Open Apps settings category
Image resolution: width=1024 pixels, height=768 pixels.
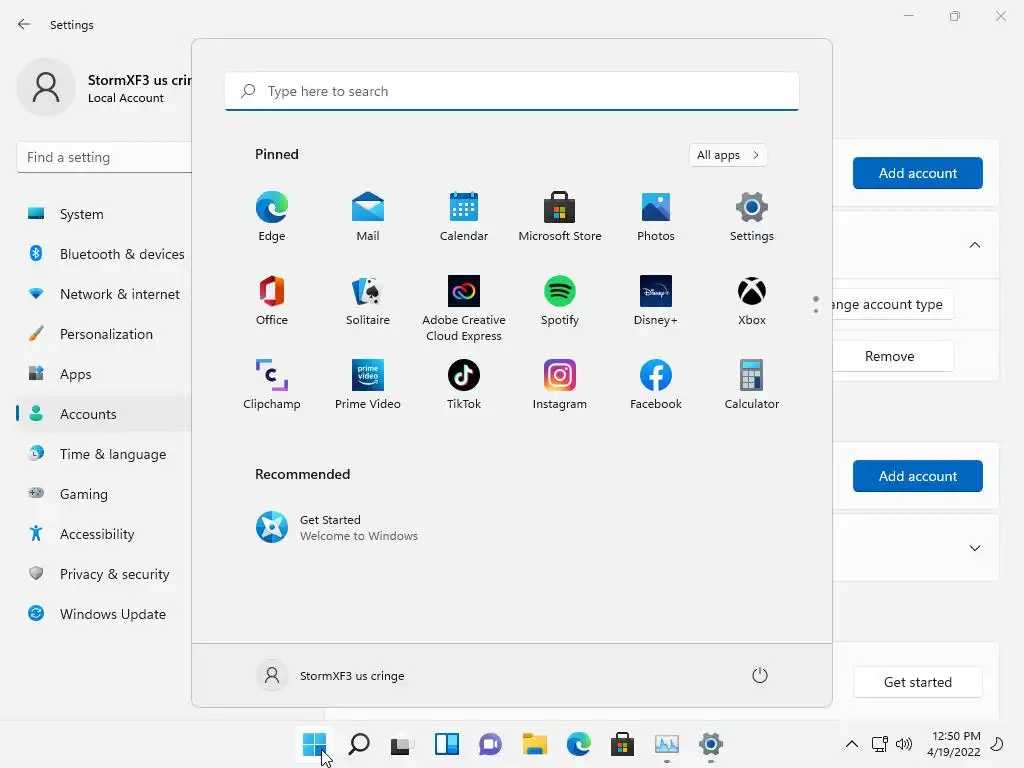point(104,374)
